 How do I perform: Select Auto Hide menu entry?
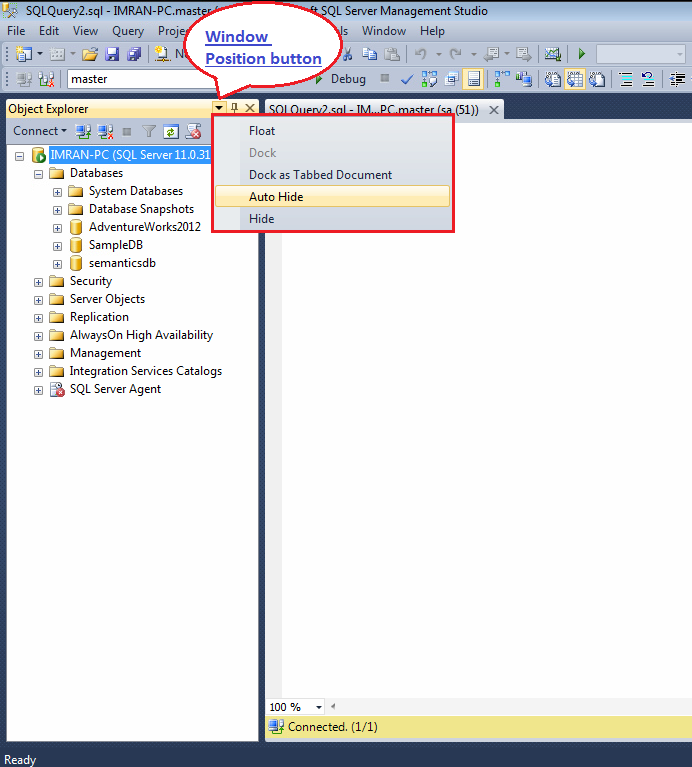coord(332,197)
